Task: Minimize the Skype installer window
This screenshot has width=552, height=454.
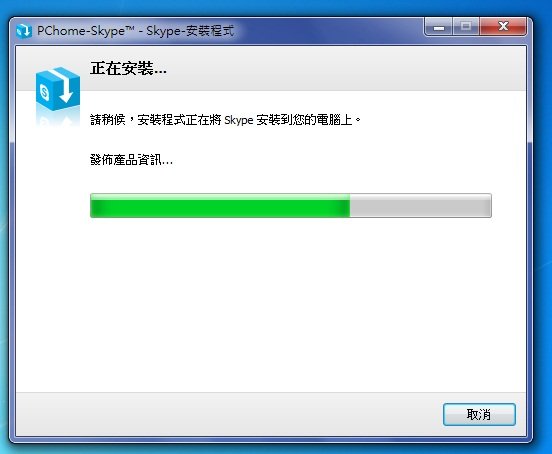Action: click(439, 27)
